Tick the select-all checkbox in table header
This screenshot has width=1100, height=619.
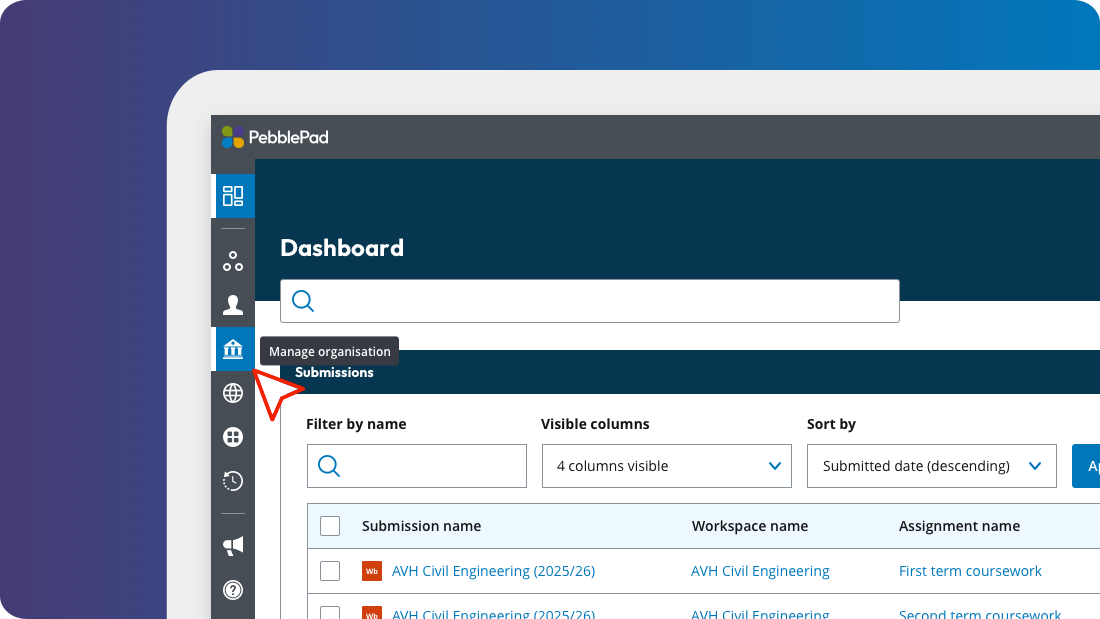[x=330, y=526]
